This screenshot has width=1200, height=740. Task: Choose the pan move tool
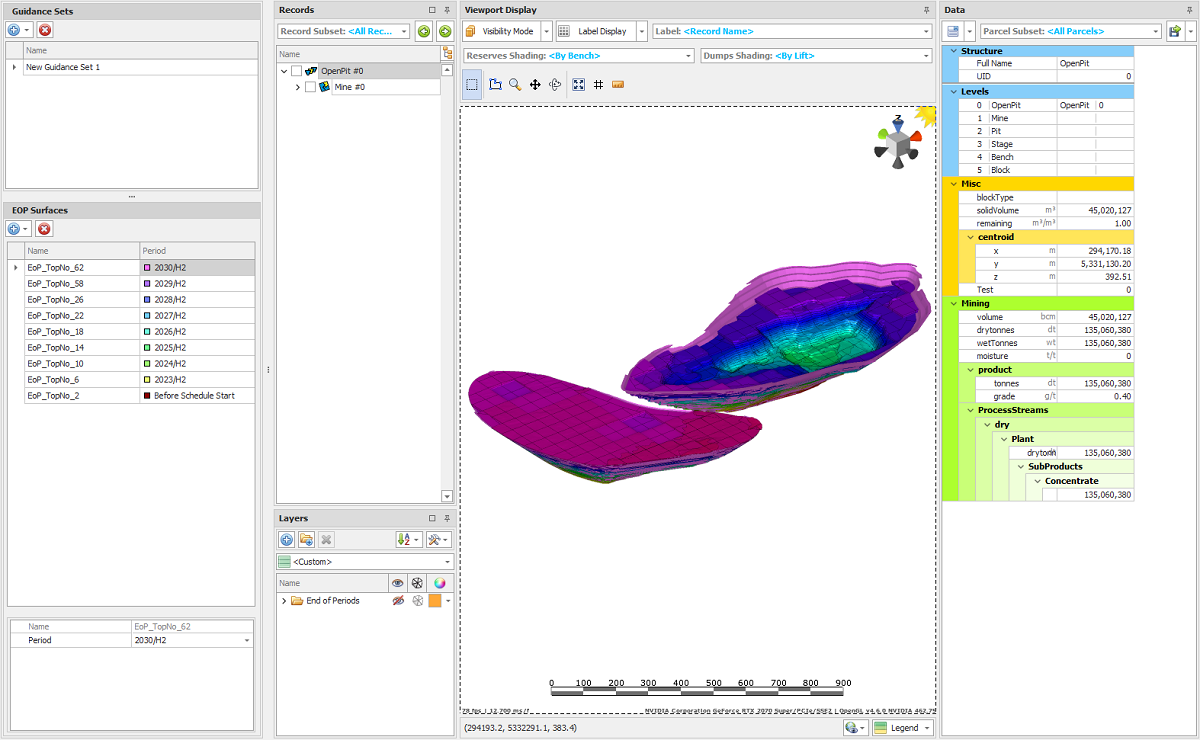535,85
